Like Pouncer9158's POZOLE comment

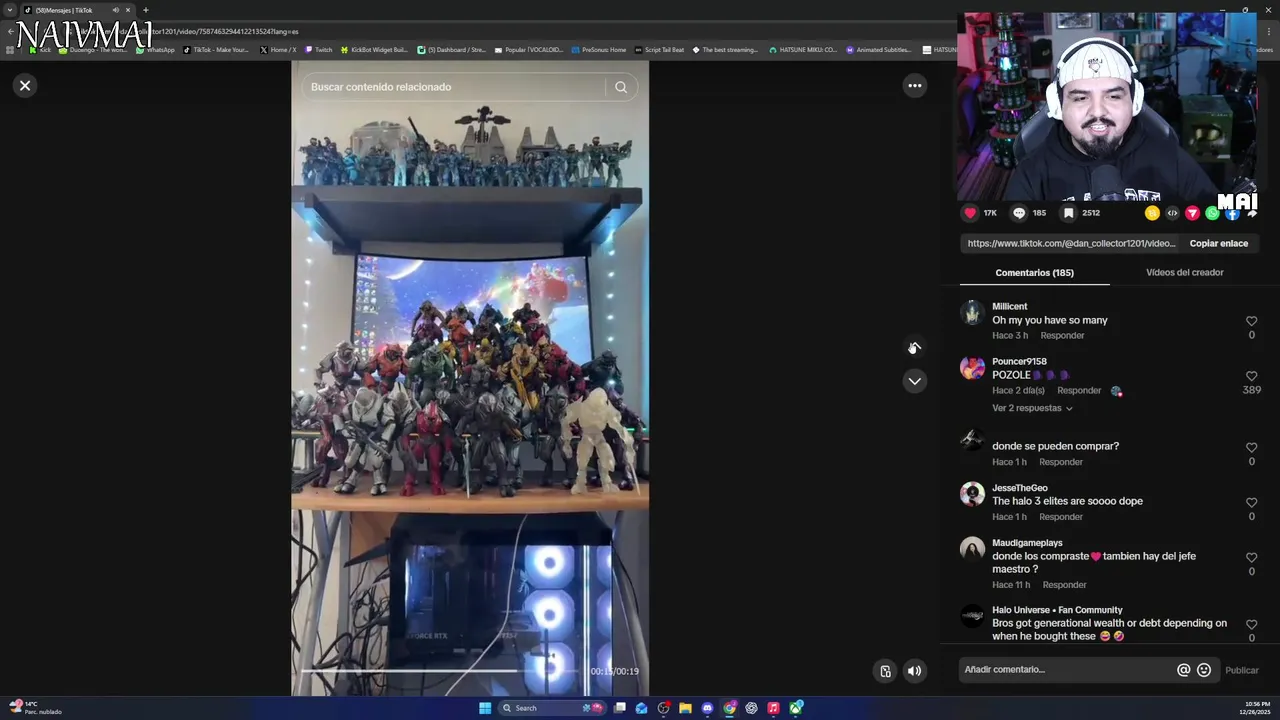tap(1251, 376)
